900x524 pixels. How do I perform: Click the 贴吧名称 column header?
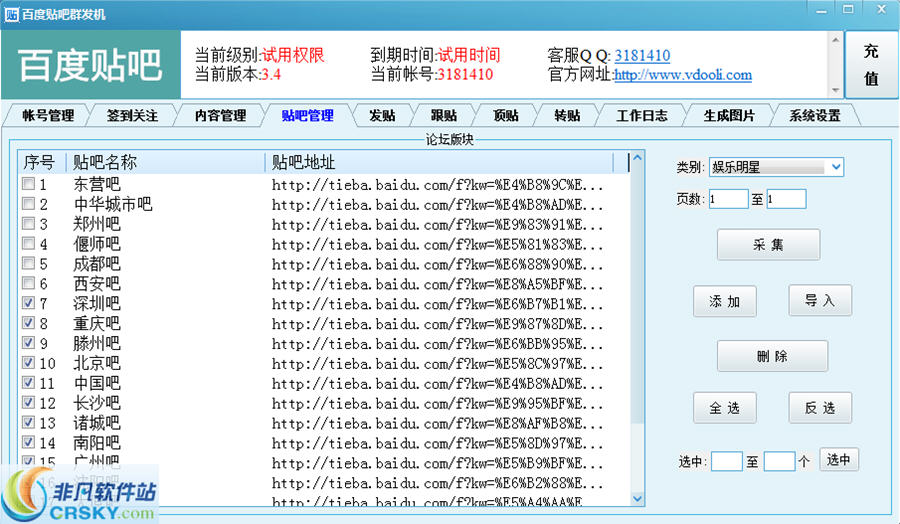click(x=166, y=162)
